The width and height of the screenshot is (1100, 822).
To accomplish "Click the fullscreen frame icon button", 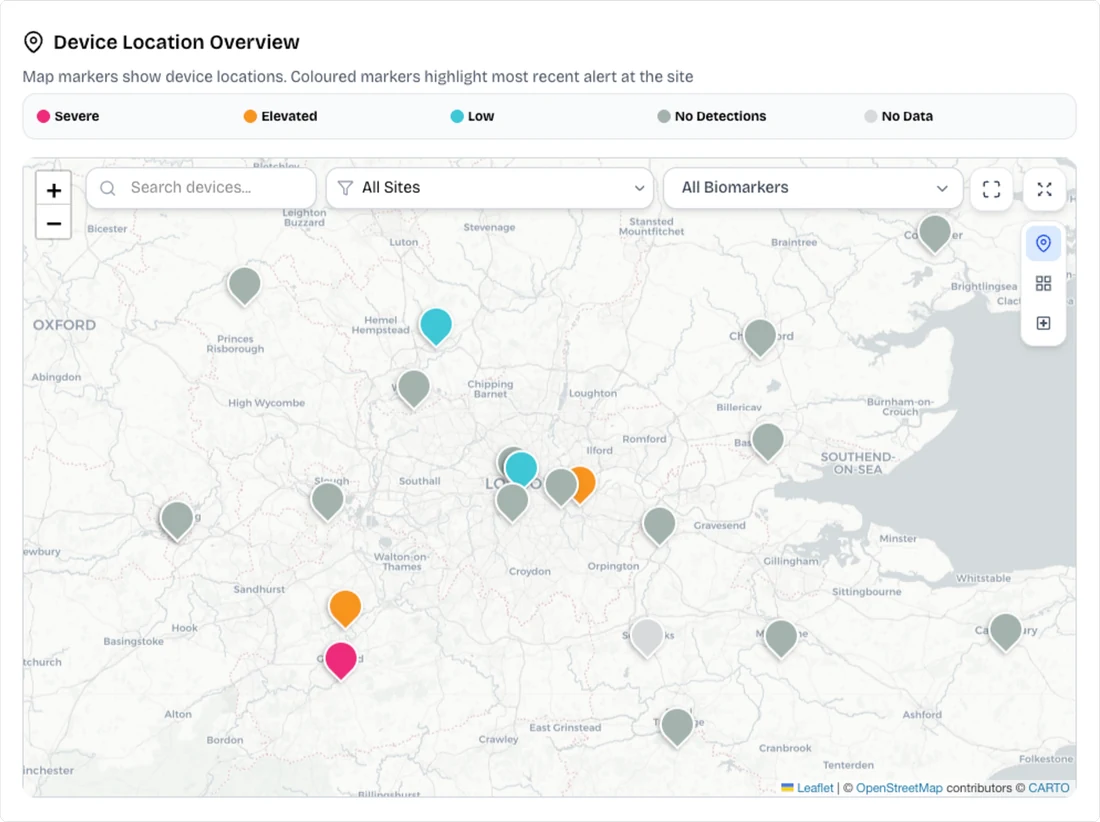I will point(991,189).
